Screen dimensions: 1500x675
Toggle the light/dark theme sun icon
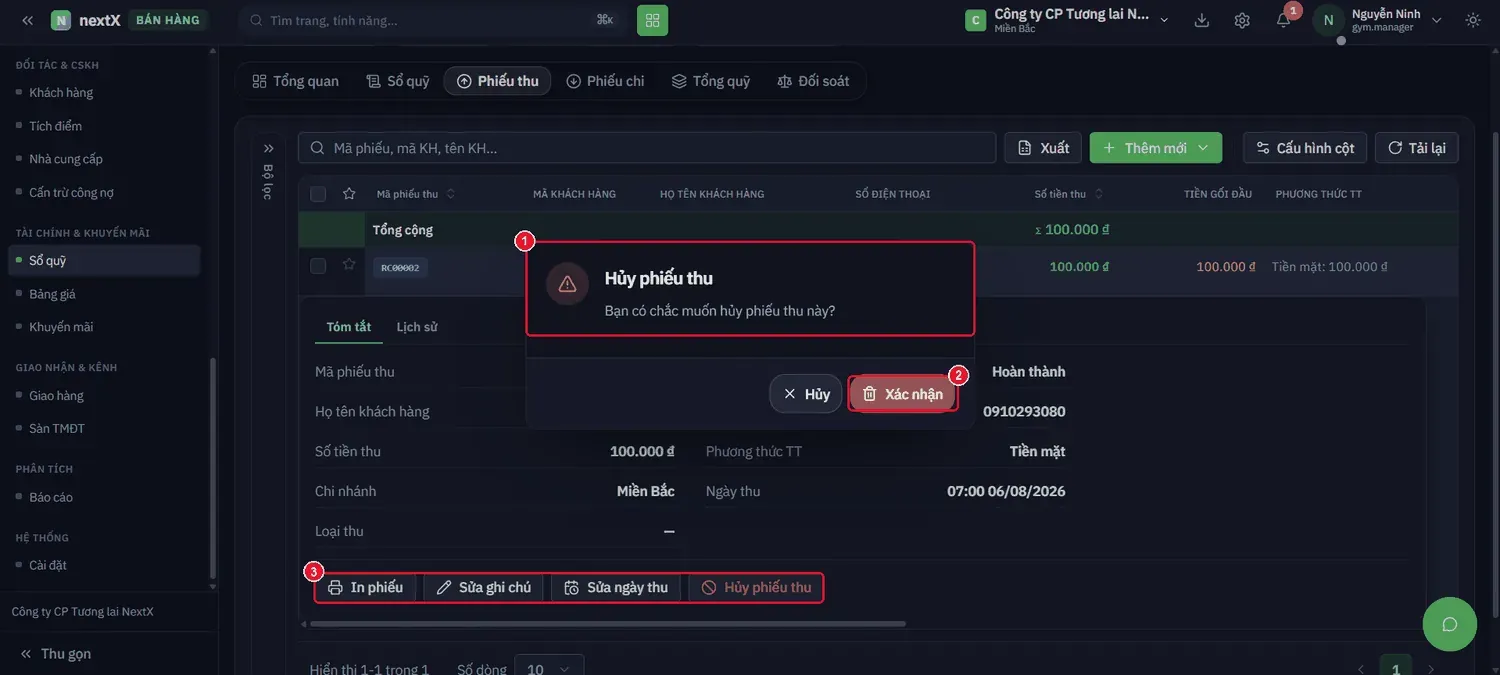pos(1473,20)
